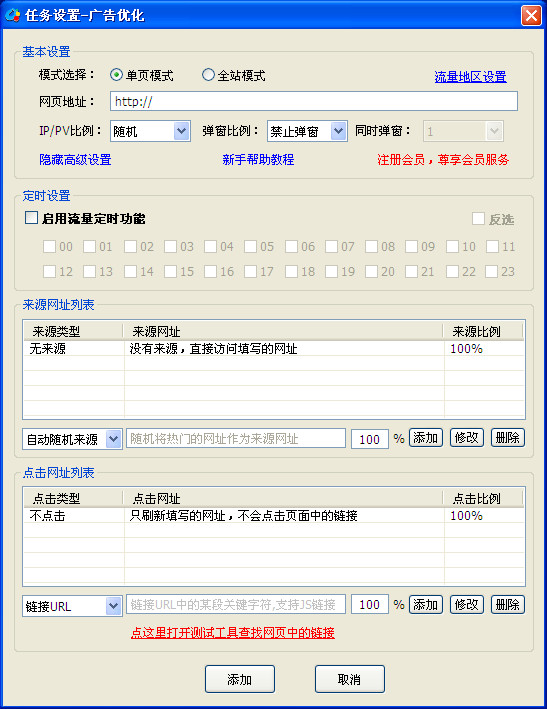
Task: Check hour 11 checkbox
Action: click(492, 246)
